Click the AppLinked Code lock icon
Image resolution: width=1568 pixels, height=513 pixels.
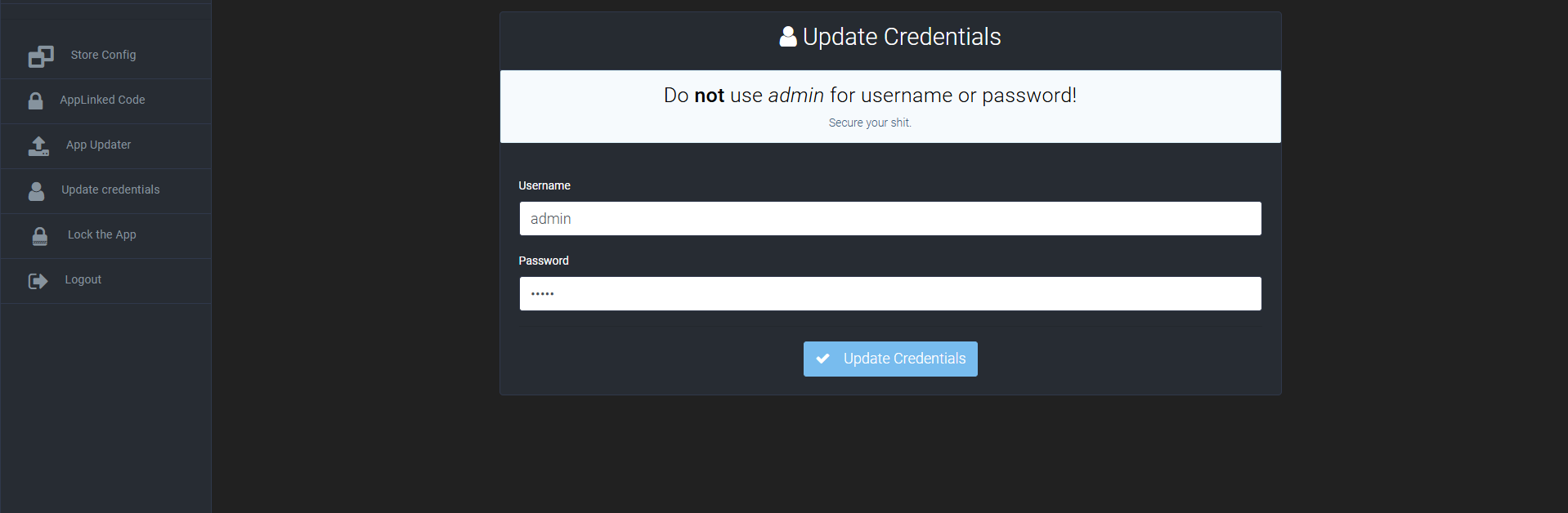35,100
